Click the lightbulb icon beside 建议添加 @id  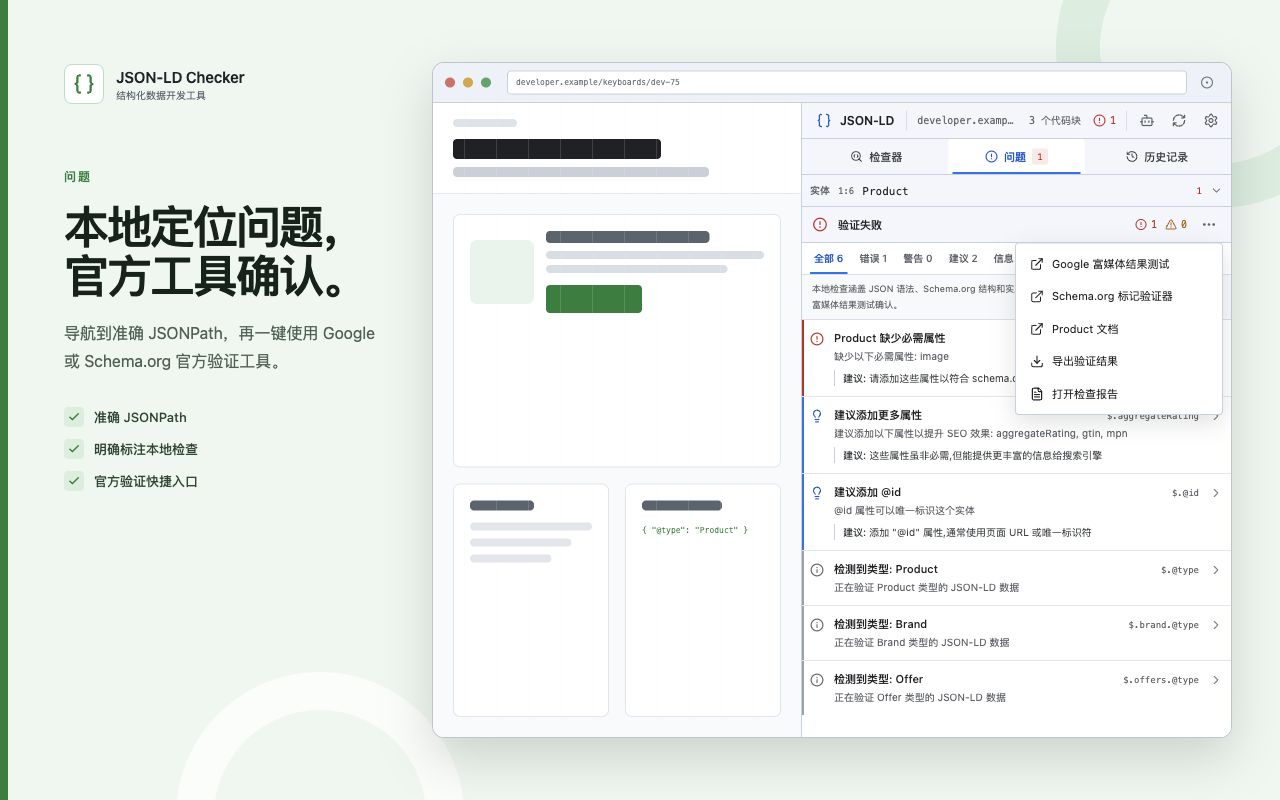coord(817,493)
